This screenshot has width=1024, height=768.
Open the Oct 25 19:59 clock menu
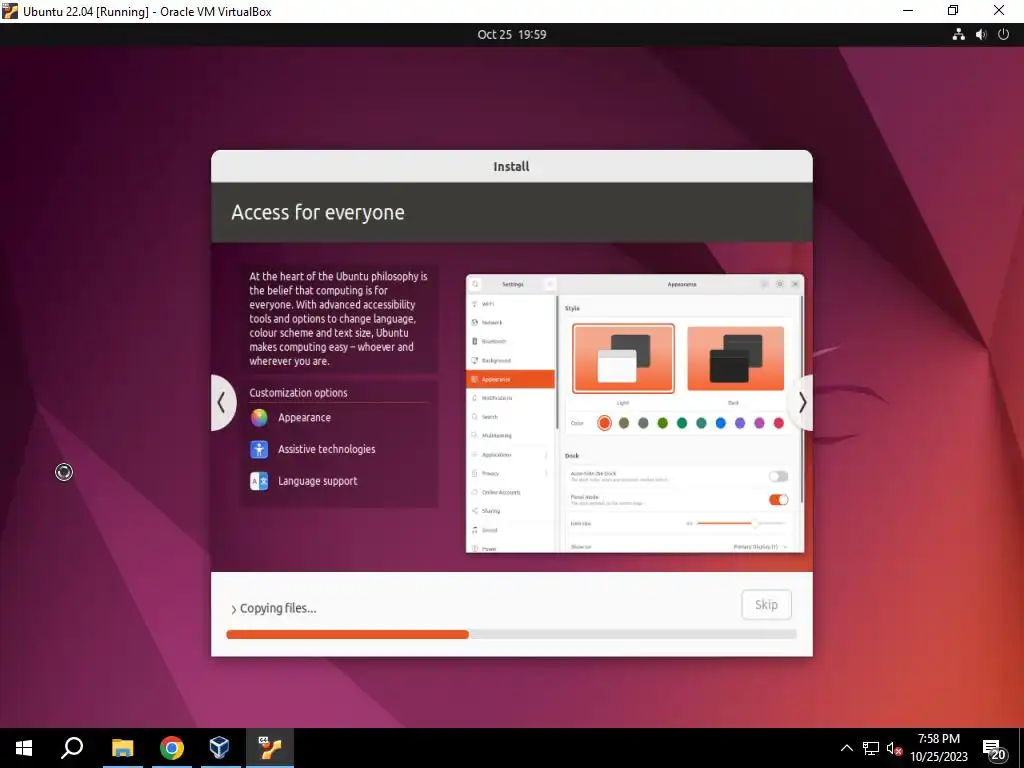pyautogui.click(x=511, y=35)
